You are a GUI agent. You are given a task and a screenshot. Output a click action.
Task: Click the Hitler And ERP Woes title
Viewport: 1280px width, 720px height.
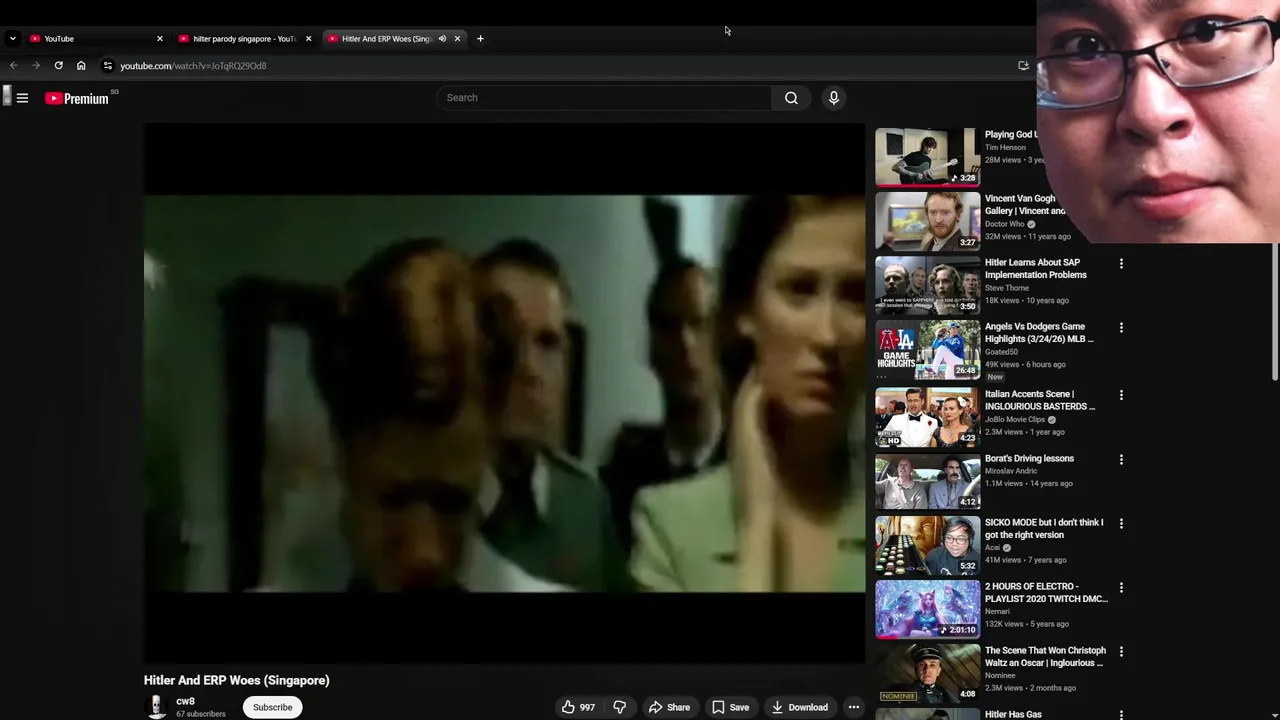pyautogui.click(x=237, y=680)
